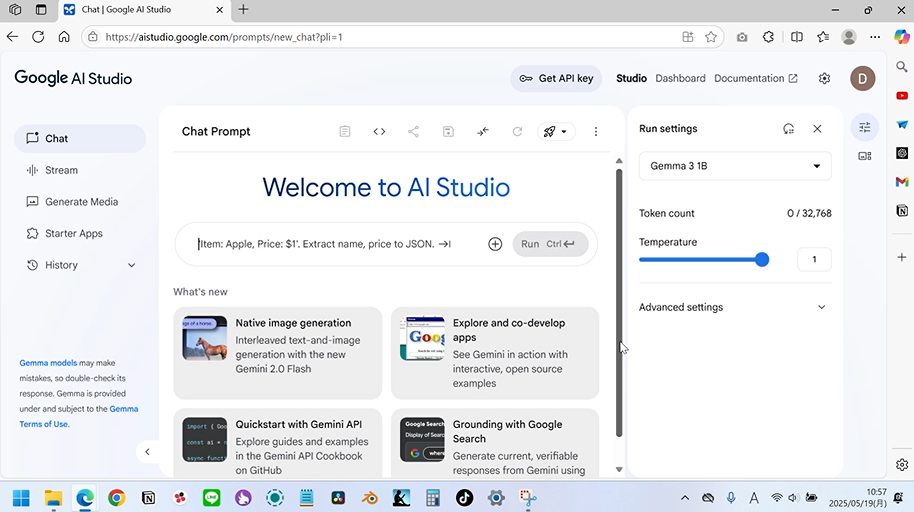914x512 pixels.
Task: Click the plus icon in the prompt box
Action: coord(495,244)
